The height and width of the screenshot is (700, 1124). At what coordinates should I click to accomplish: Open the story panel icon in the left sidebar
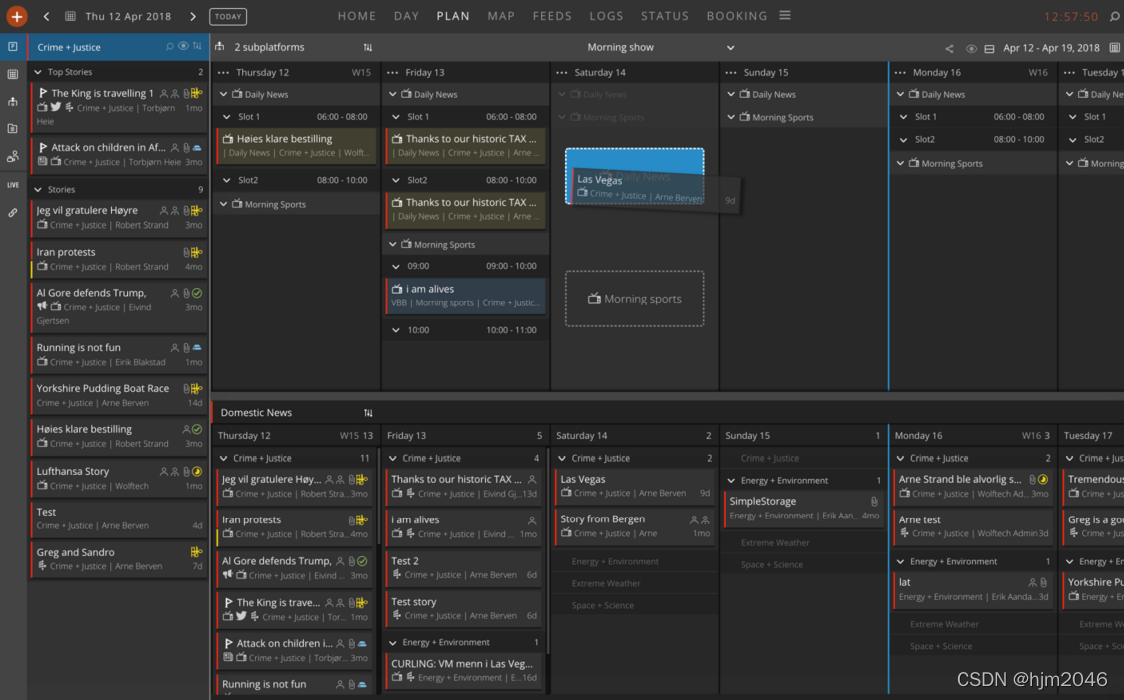13,47
